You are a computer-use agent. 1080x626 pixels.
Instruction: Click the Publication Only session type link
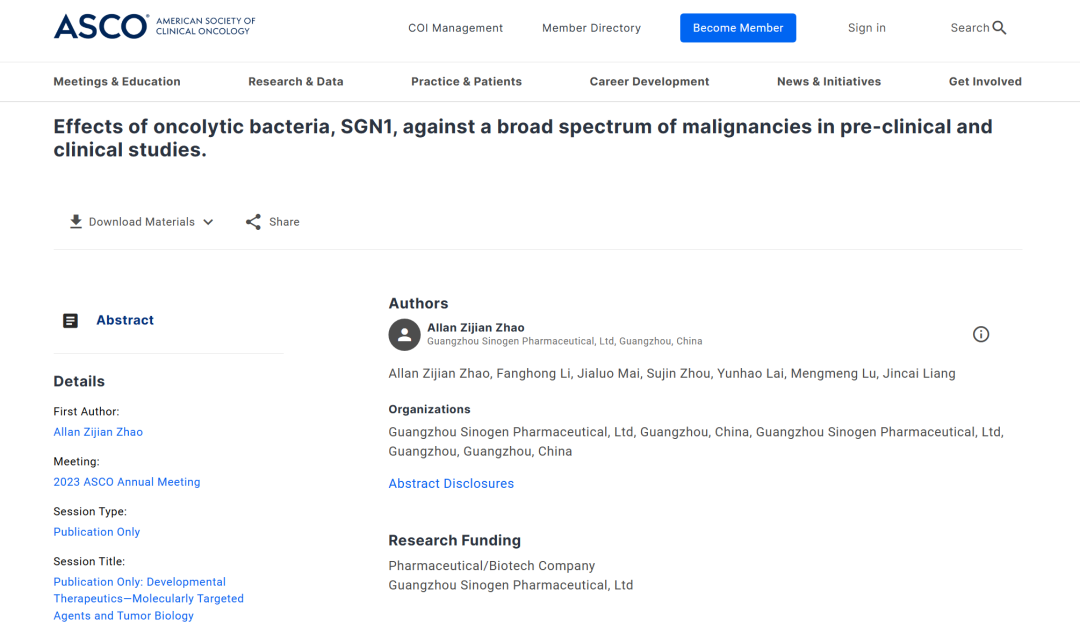[97, 532]
